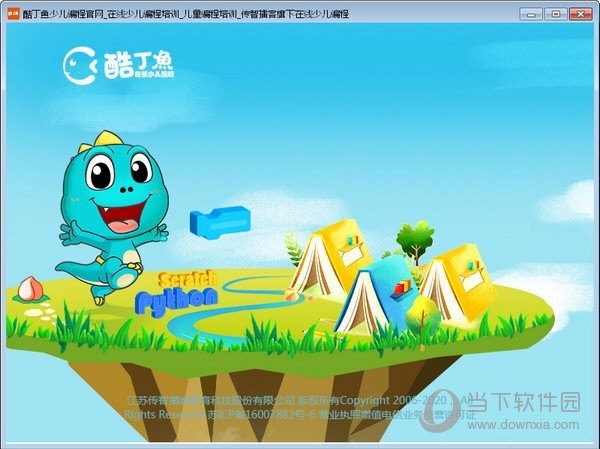600x449 pixels.
Task: Close the window with red X
Action: click(580, 14)
